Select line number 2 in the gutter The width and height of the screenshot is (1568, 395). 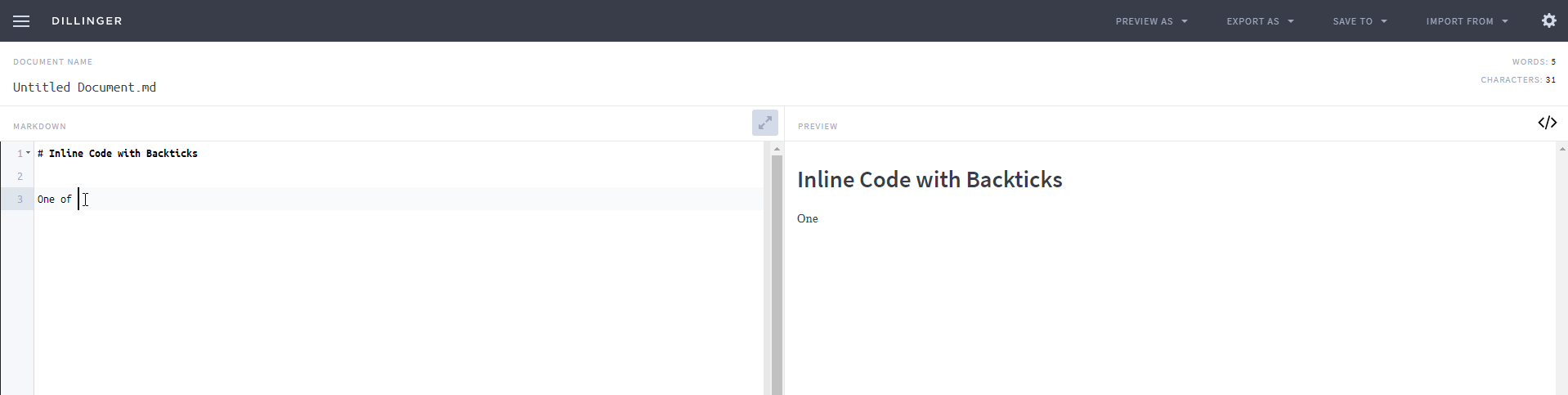[x=20, y=177]
